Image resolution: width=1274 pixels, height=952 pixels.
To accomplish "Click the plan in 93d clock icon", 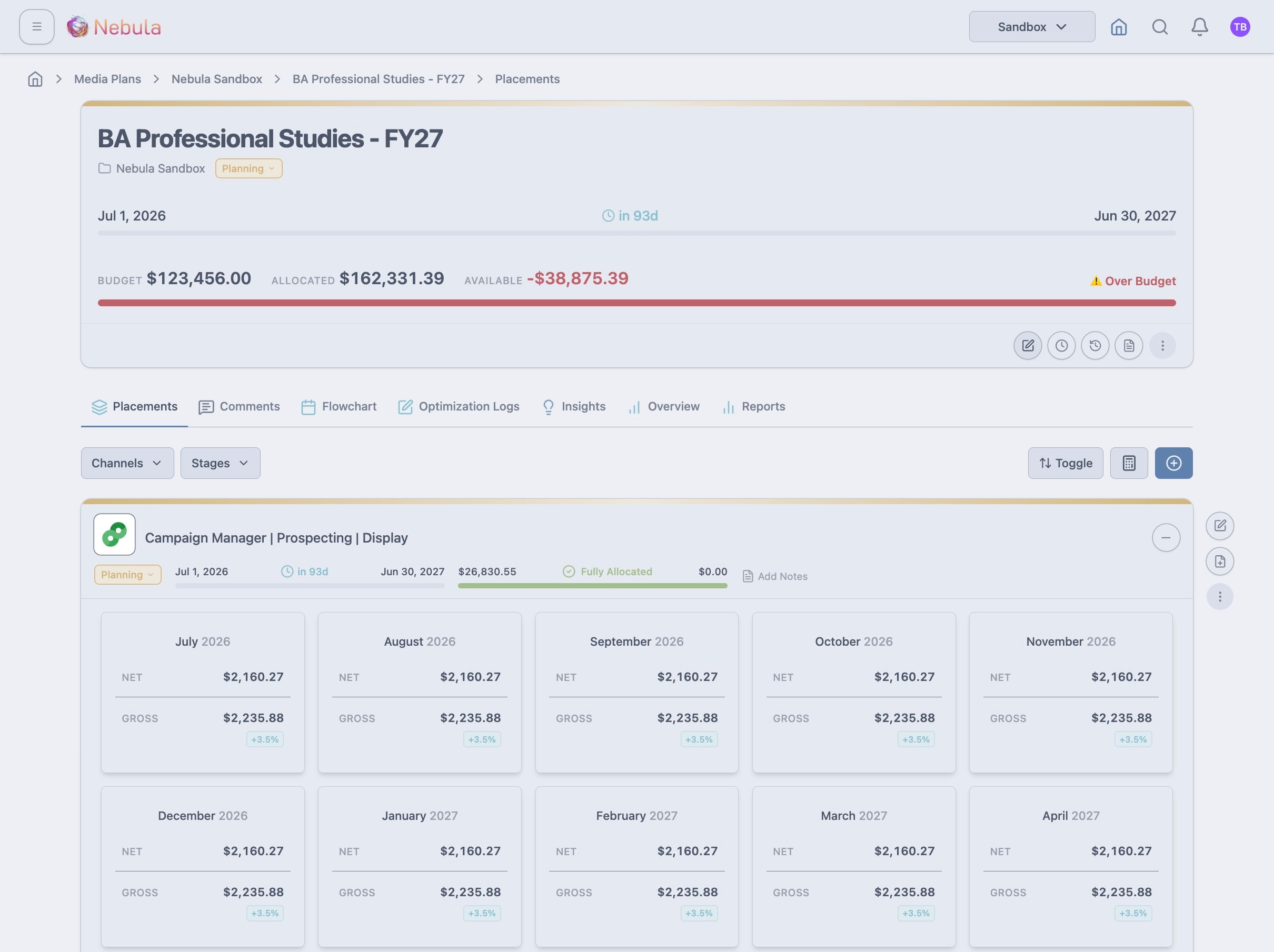I will click(x=608, y=216).
